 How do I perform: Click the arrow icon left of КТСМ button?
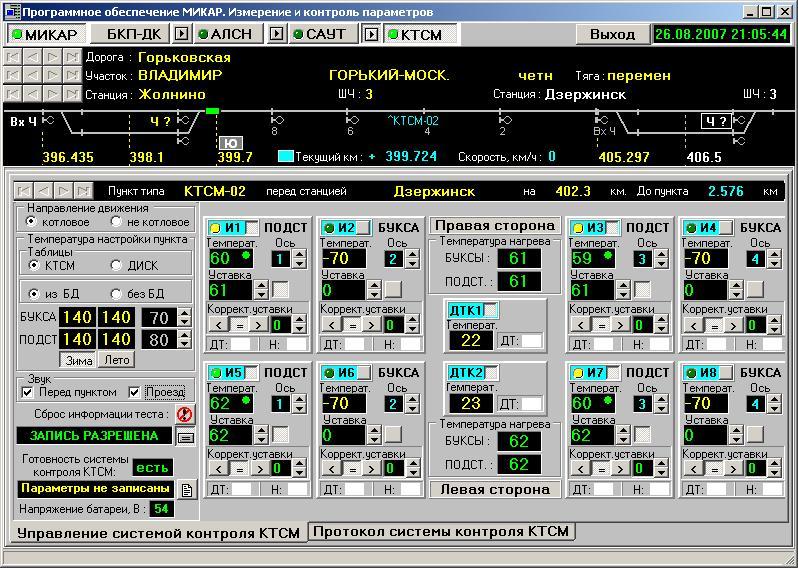[x=371, y=34]
